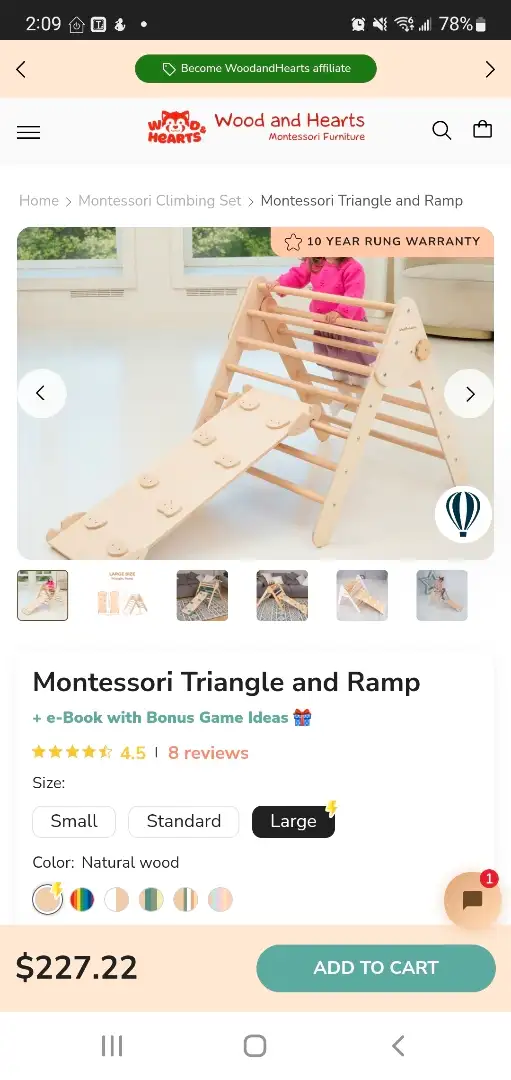Open the 8 reviews link
Image resolution: width=511 pixels, height=1080 pixels.
(208, 753)
